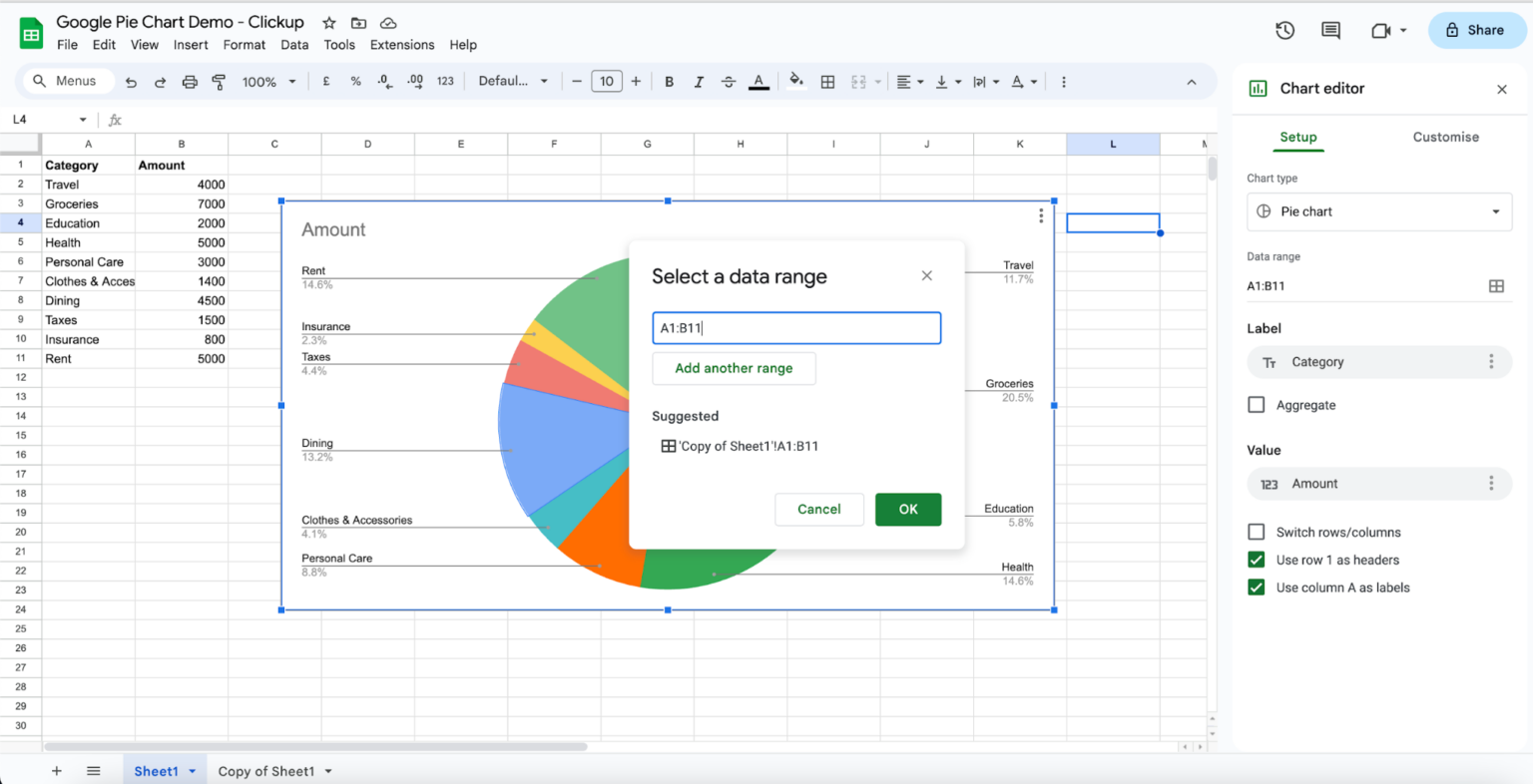Viewport: 1533px width, 784px height.
Task: Open the grid range selector beside Data range
Action: 1496,286
